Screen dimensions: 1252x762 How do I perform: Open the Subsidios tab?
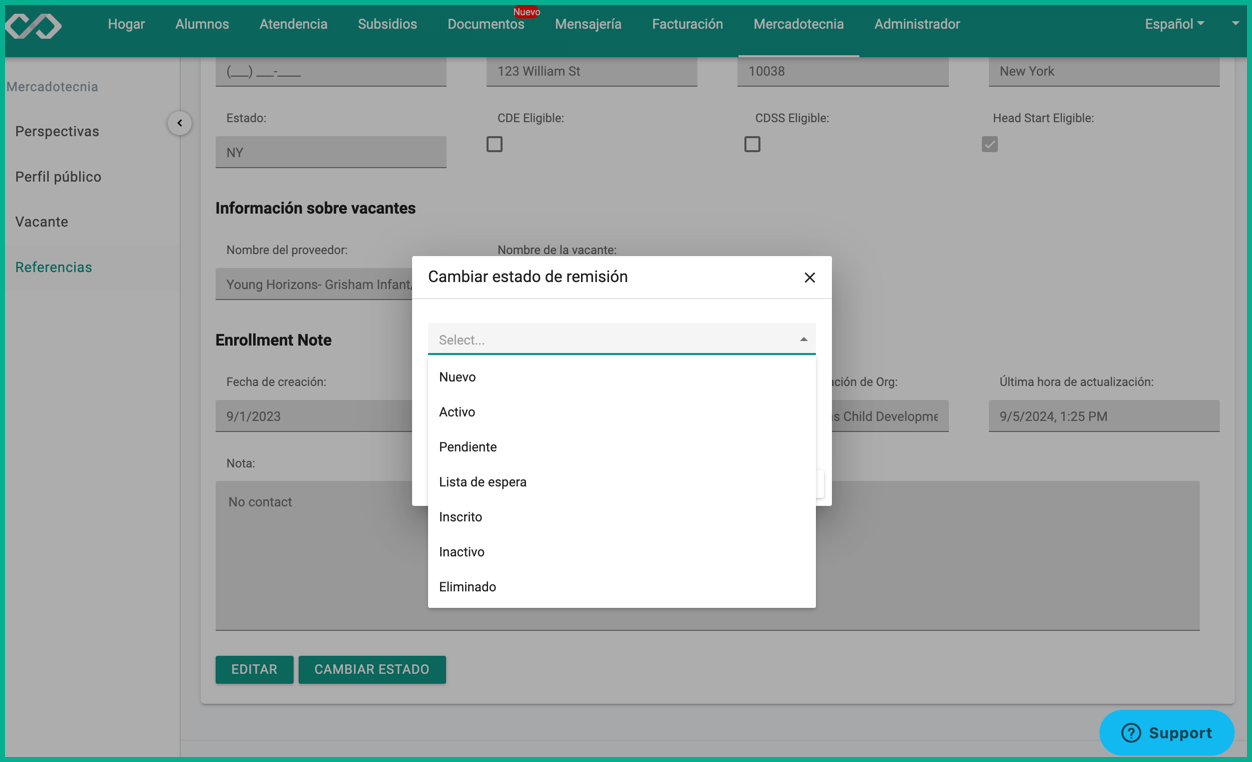(387, 24)
